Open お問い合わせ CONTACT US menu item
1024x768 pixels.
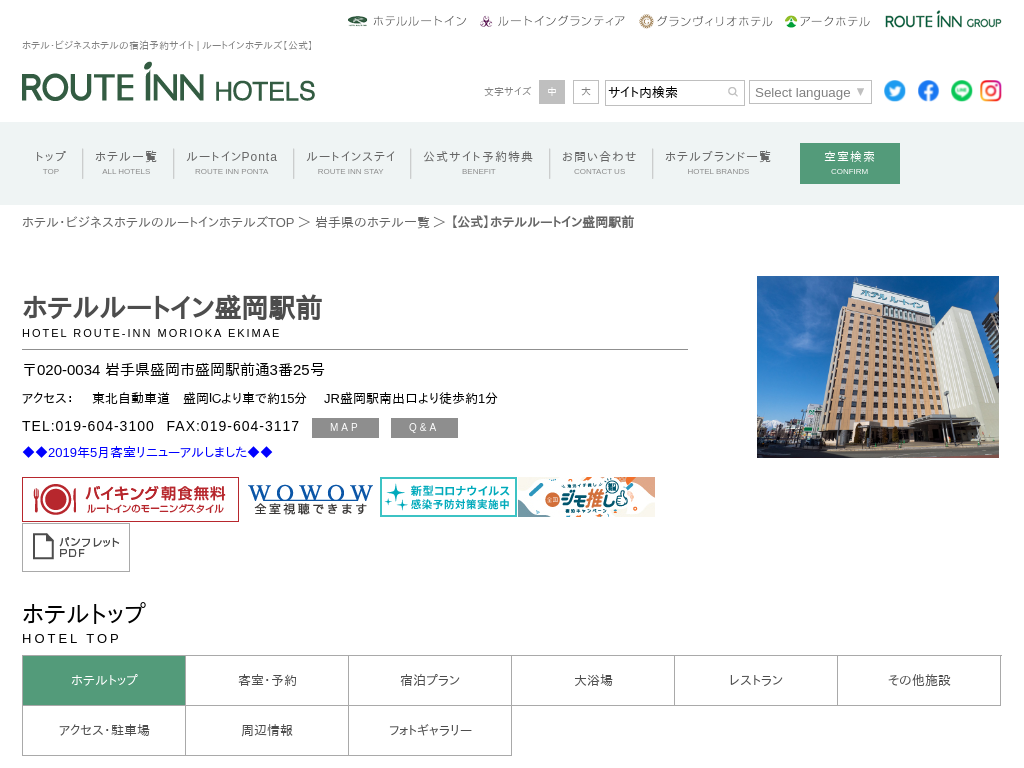600,163
